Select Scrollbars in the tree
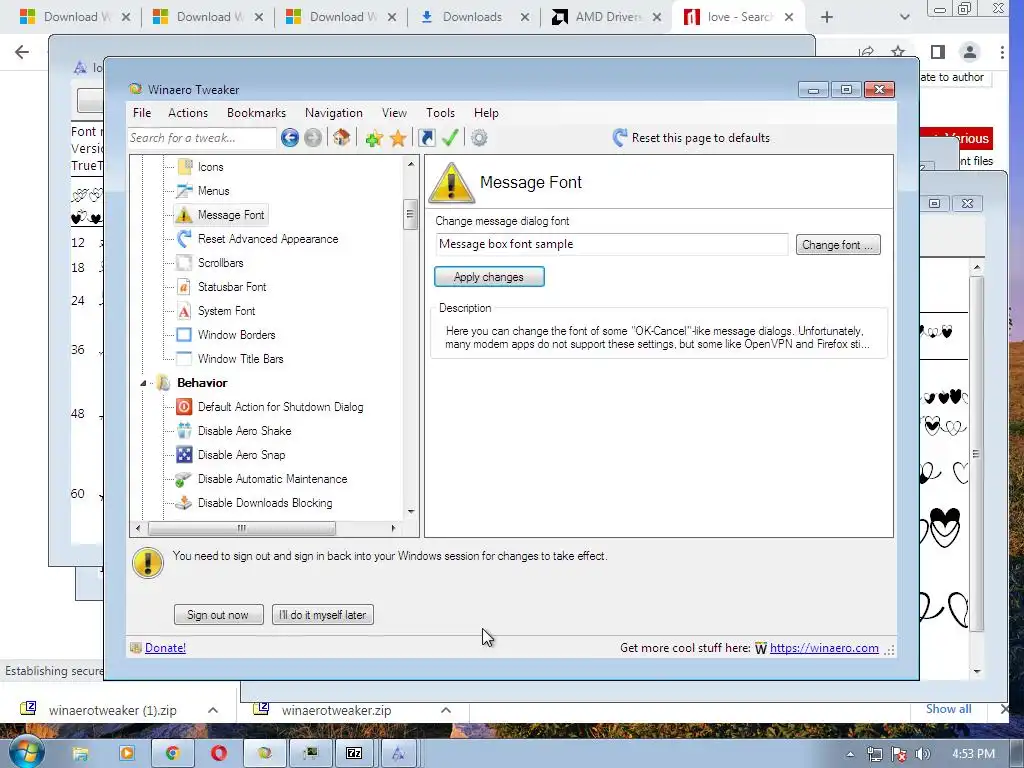Screen dimensions: 1024x768 tap(221, 263)
